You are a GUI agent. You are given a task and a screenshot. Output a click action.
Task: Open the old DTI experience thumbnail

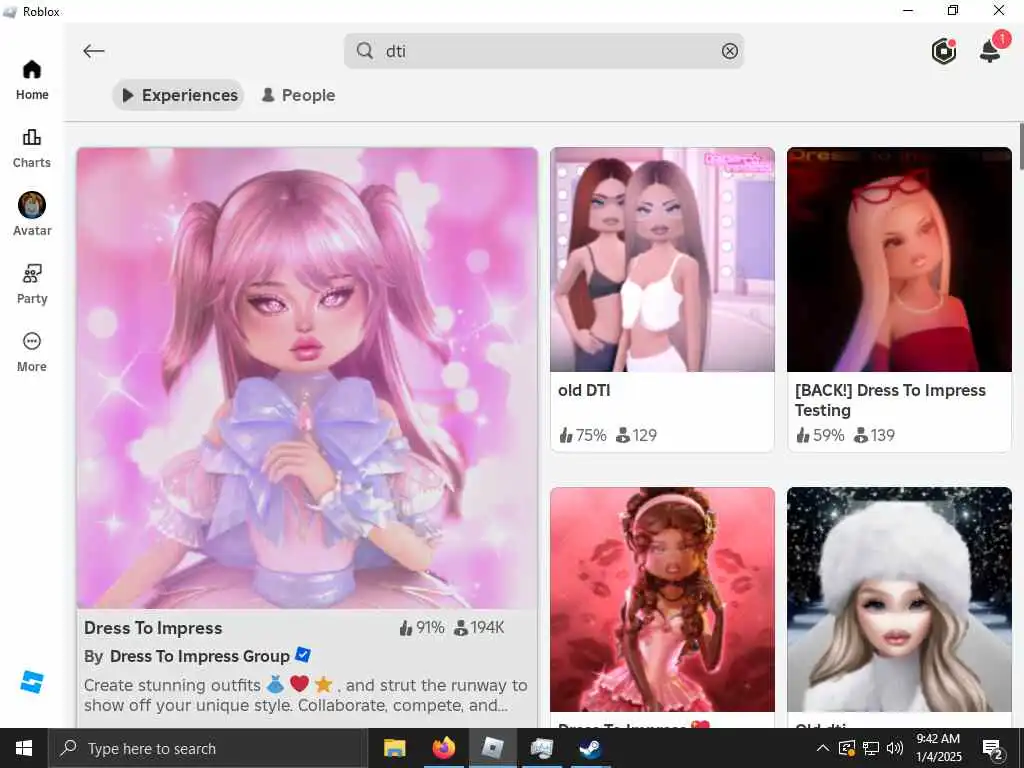pos(662,260)
